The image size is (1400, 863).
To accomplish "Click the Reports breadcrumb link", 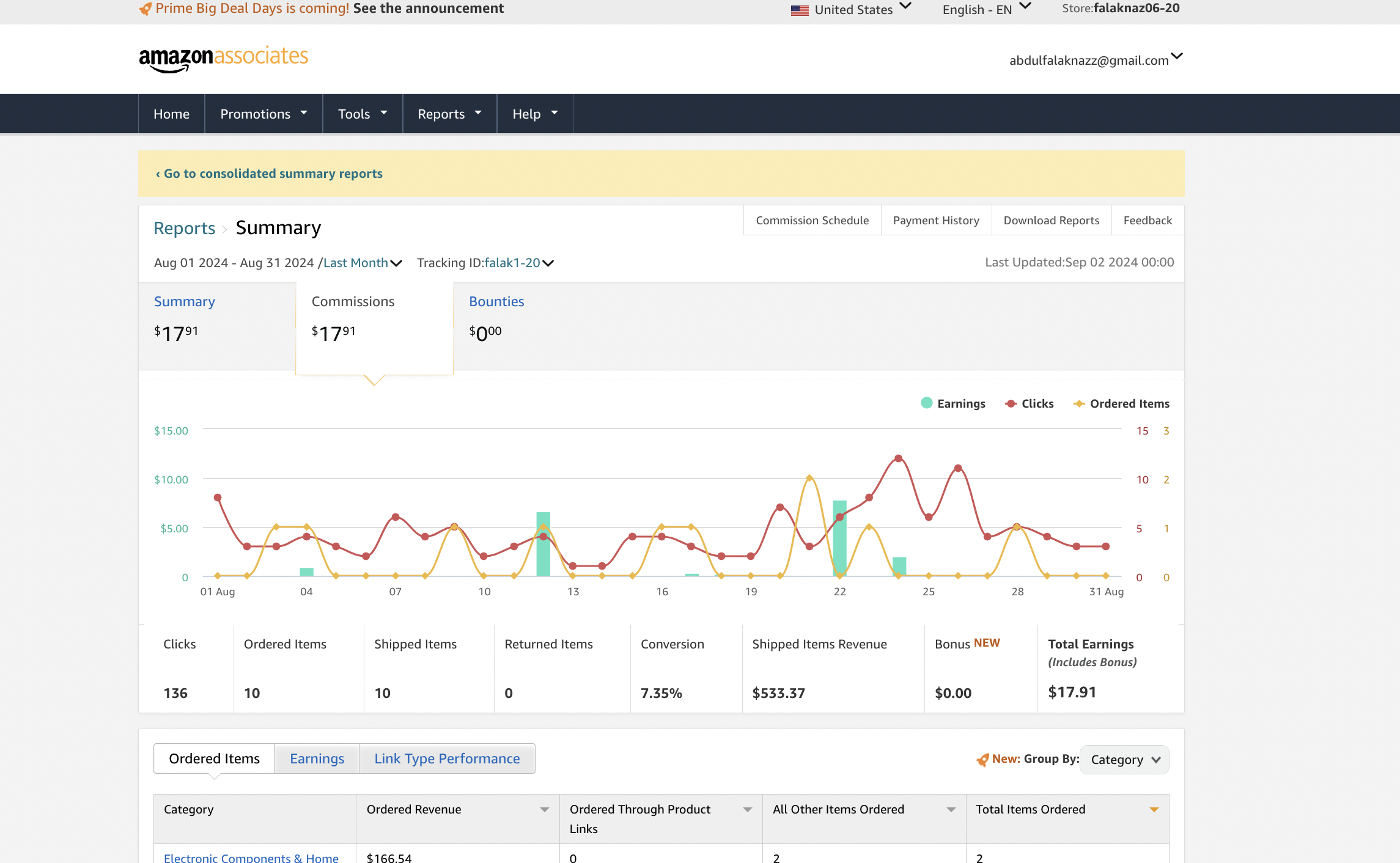I will click(184, 228).
